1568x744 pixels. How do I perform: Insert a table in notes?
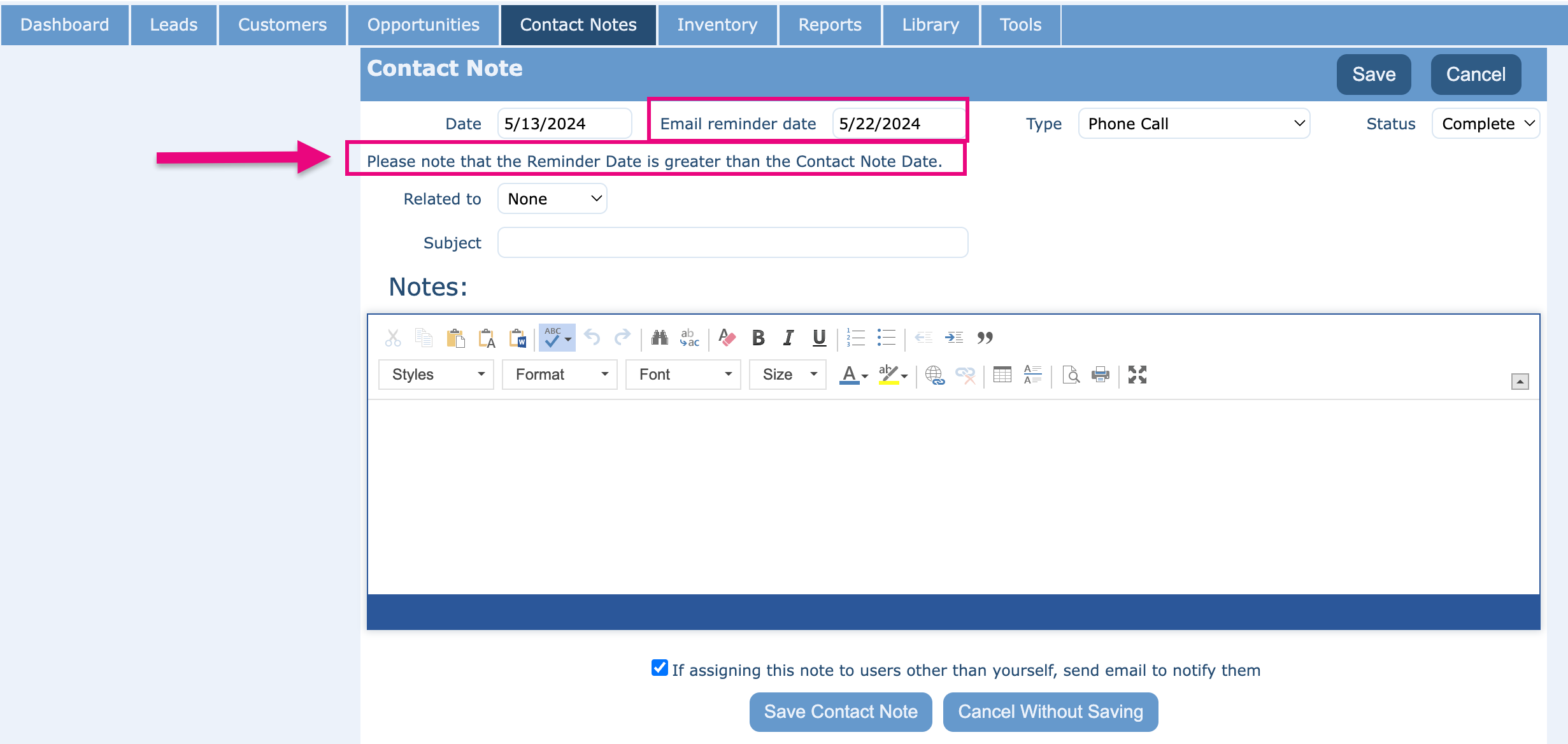coord(1002,375)
